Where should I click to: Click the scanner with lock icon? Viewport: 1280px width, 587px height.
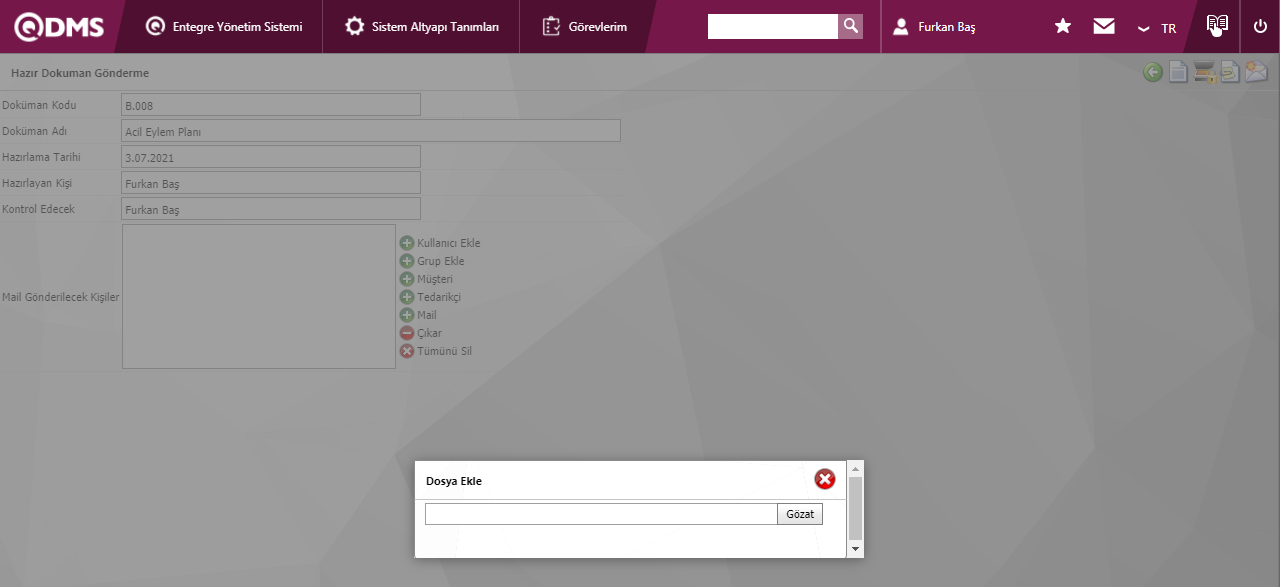pos(1204,72)
